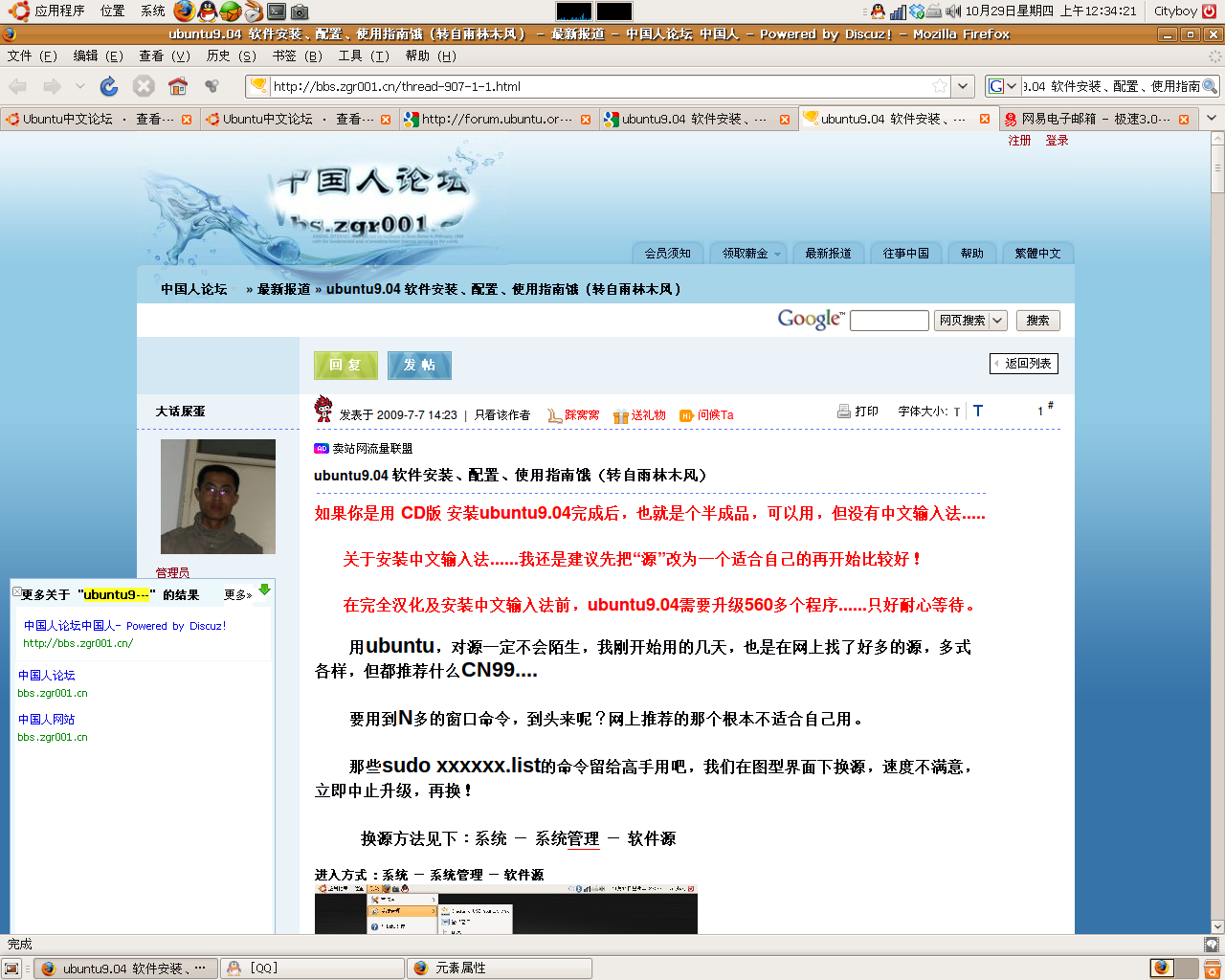Open the 繁體中文 language link

1037,254
